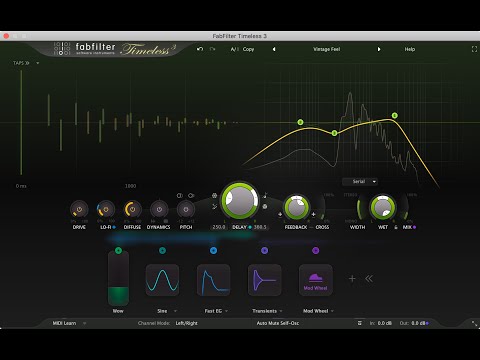Open the Transients source dropdown arrow
Screen dimensions: 480x360
(281, 311)
